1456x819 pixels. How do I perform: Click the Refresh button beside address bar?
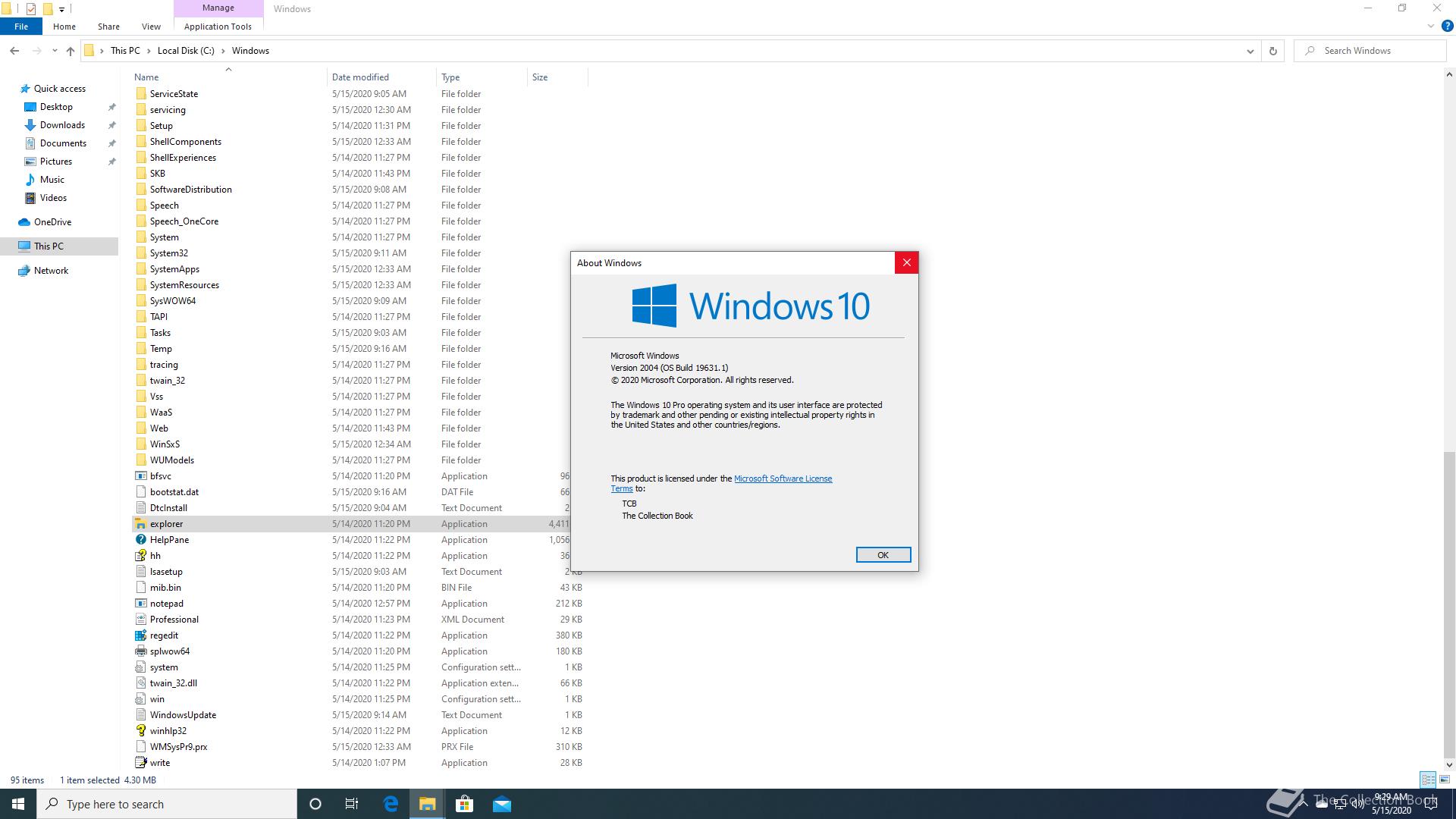pos(1273,51)
